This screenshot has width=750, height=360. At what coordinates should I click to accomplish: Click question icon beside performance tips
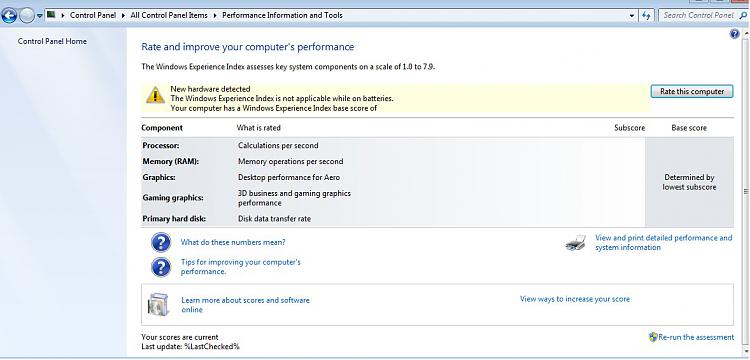coord(161,267)
